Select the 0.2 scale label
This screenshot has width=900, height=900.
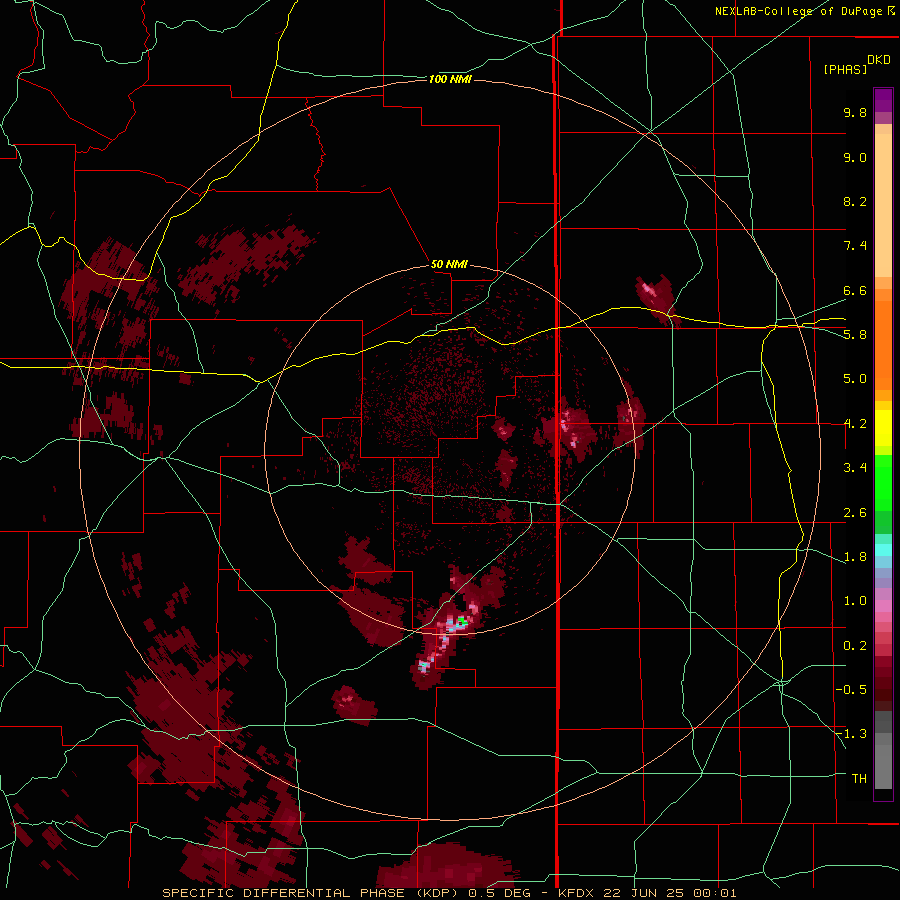click(x=855, y=646)
